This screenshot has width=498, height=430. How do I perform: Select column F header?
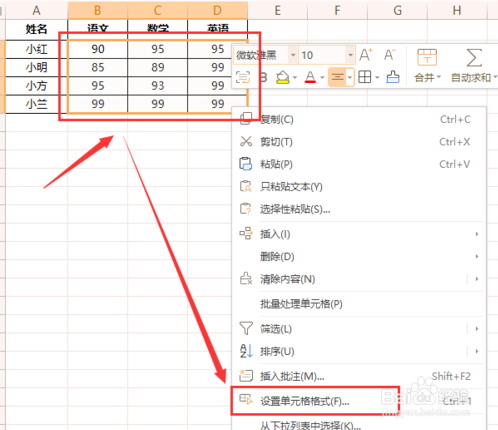click(337, 10)
